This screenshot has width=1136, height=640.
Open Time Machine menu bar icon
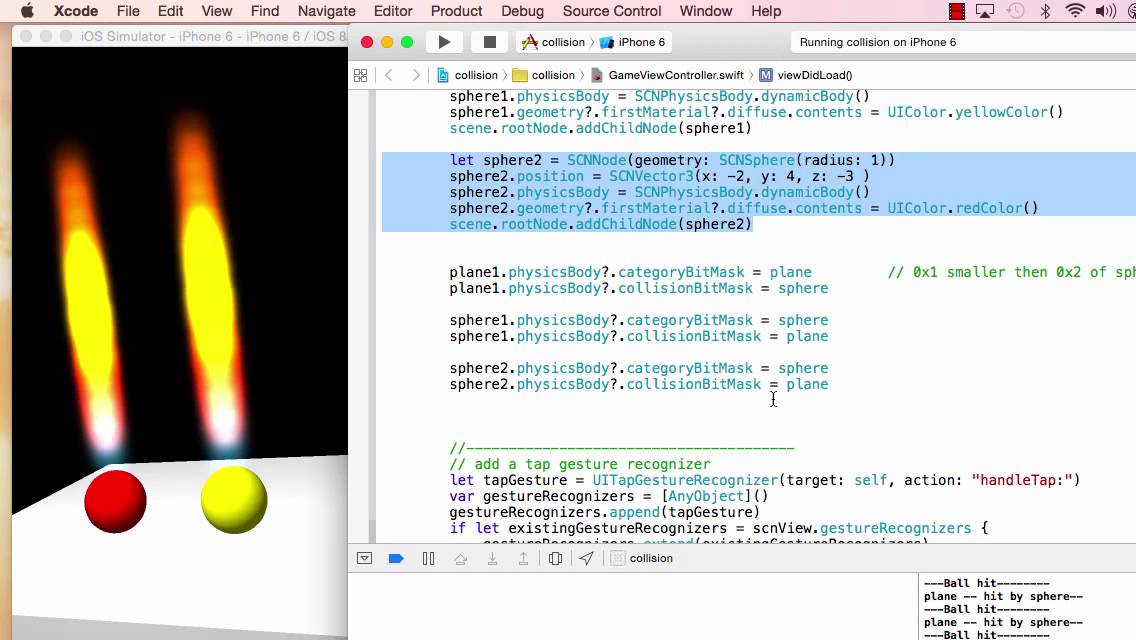(x=1015, y=11)
